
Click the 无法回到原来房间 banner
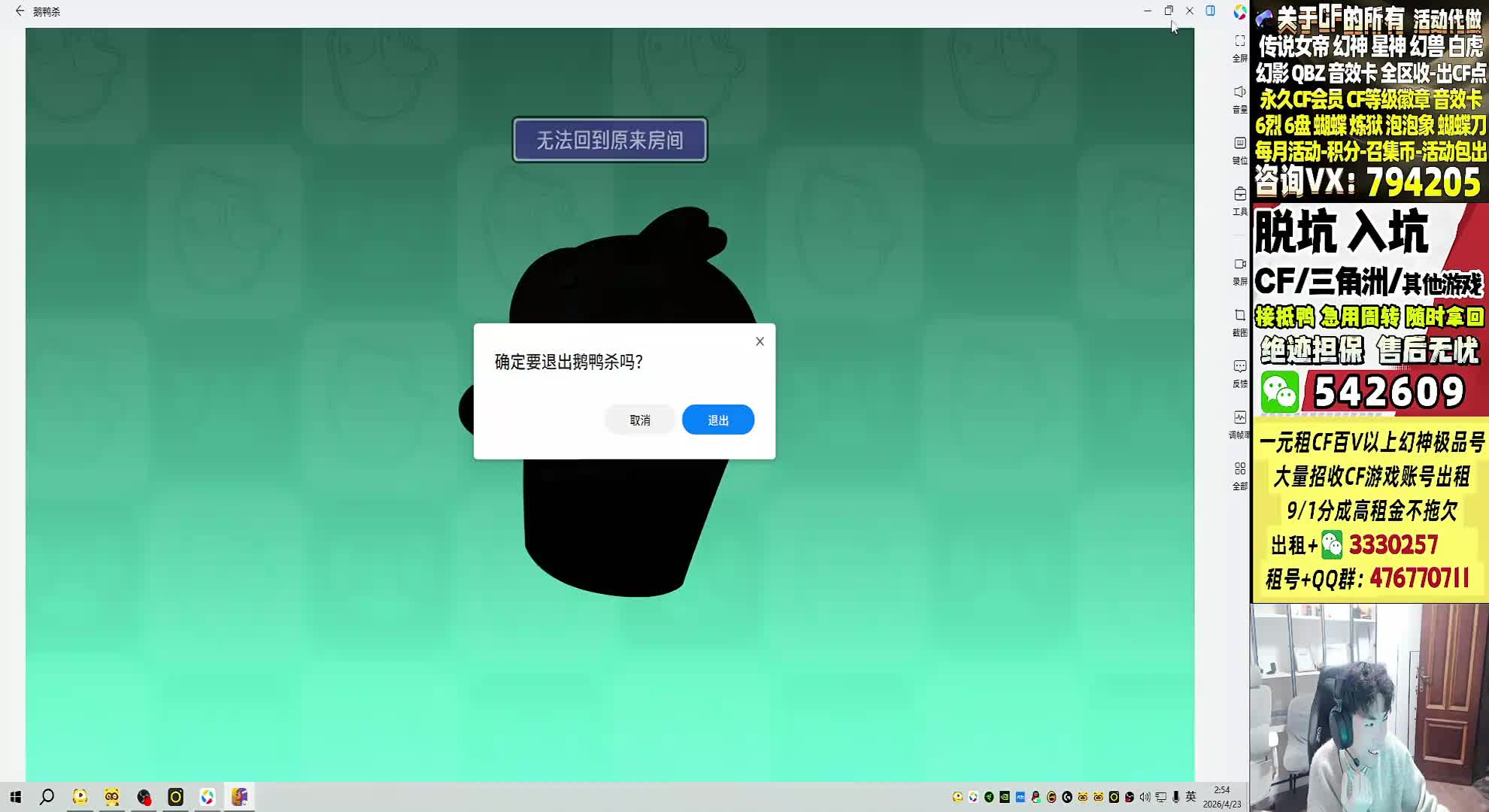pyautogui.click(x=609, y=140)
